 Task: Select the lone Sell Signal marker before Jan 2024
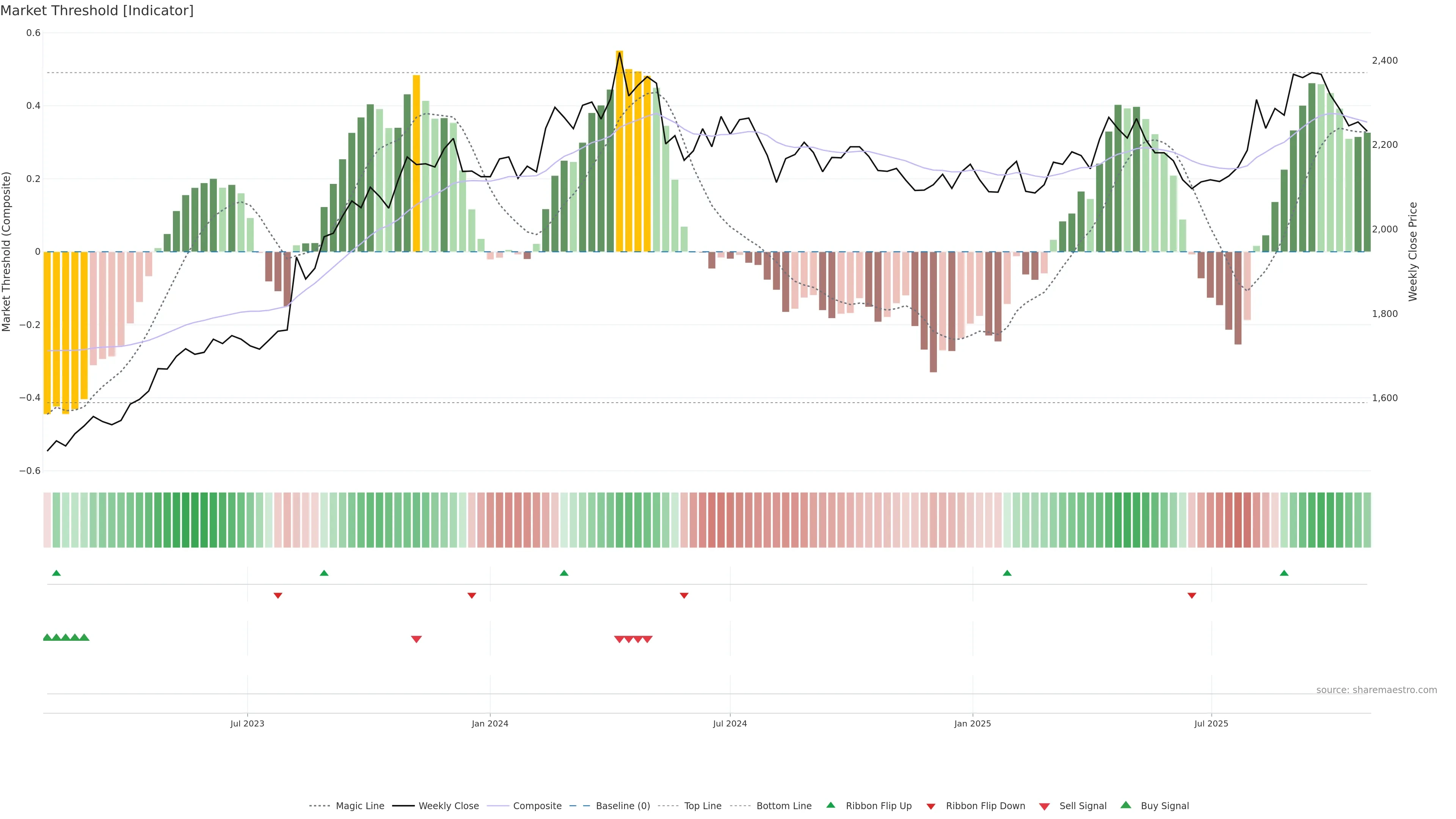pos(417,639)
